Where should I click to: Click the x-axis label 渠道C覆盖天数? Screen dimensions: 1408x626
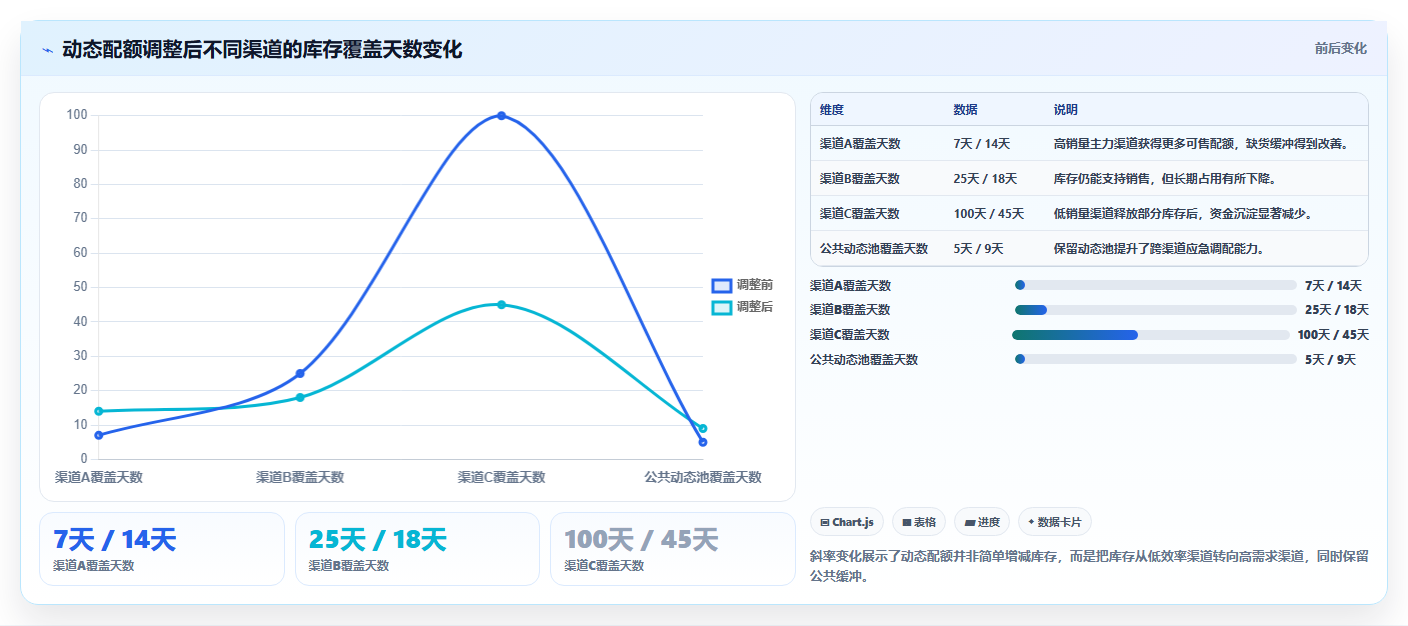pos(501,478)
